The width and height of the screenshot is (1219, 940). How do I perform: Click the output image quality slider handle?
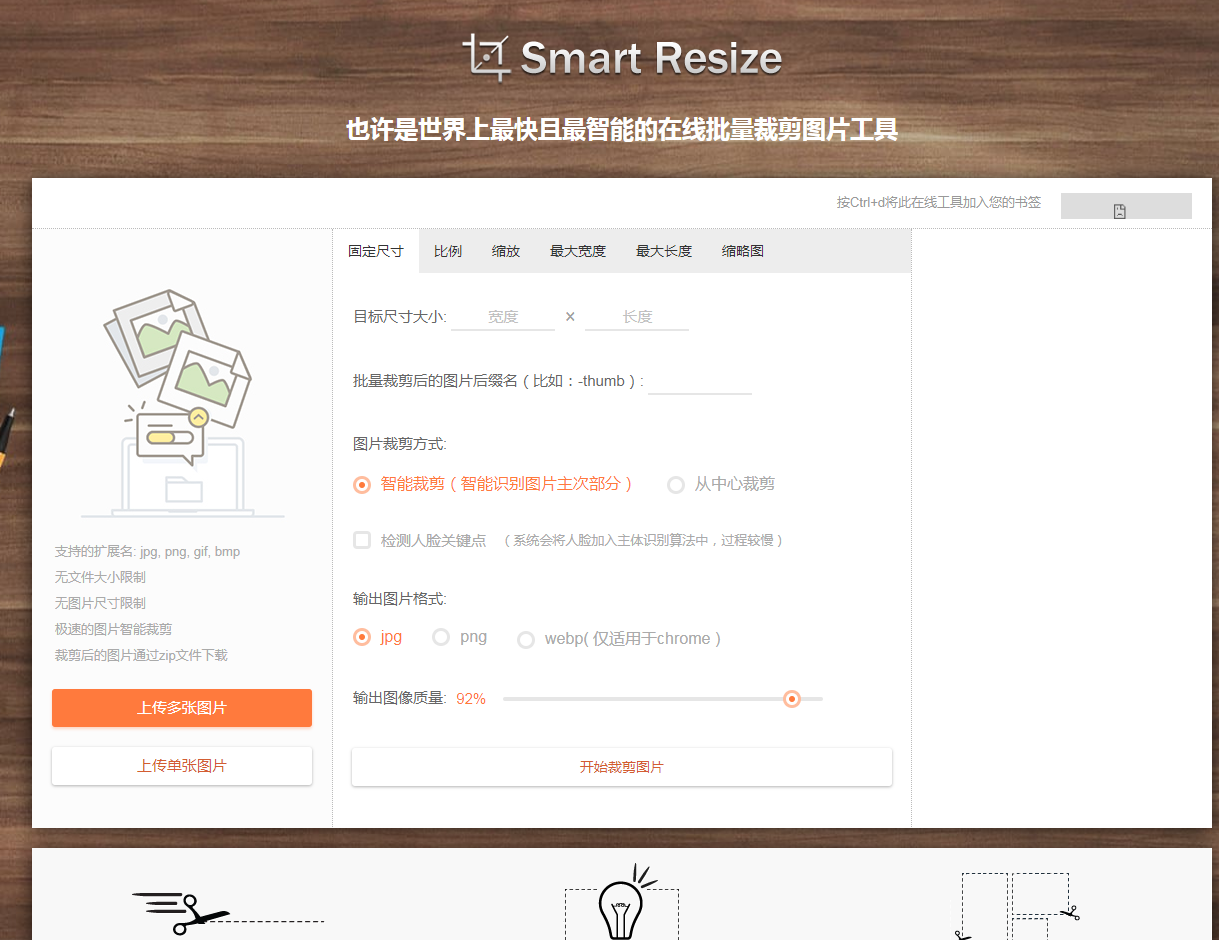pos(792,699)
